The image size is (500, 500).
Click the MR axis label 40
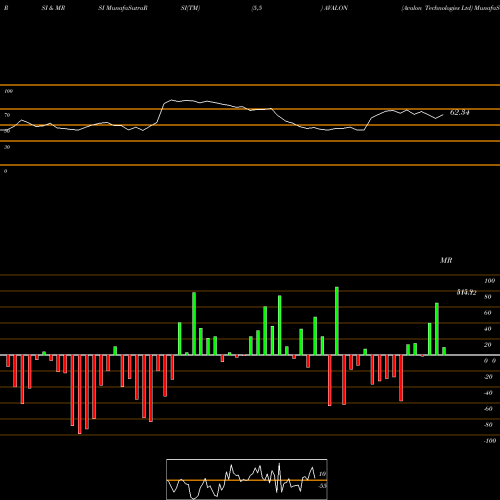tap(488, 329)
